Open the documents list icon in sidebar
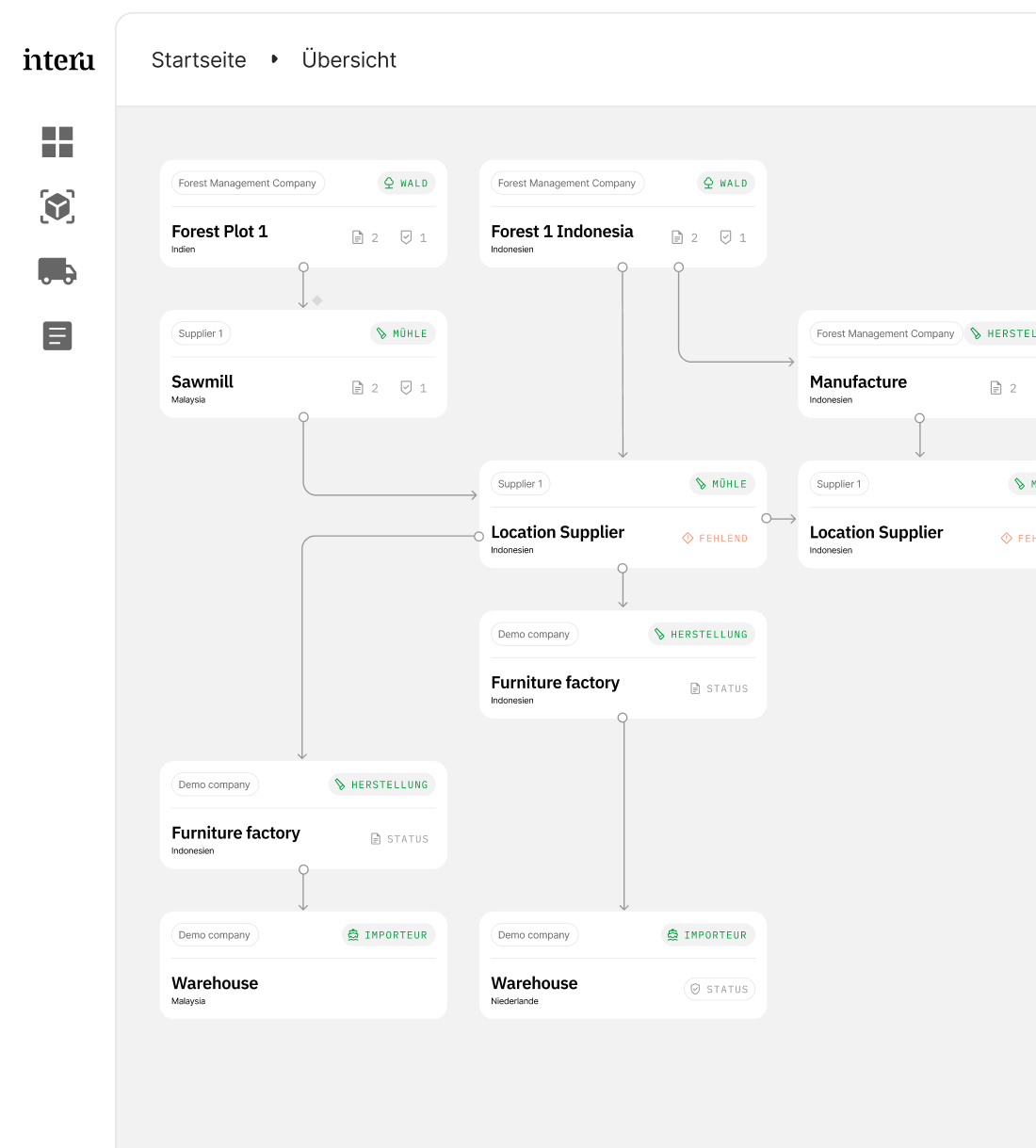Viewport: 1036px width, 1148px height. [57, 336]
